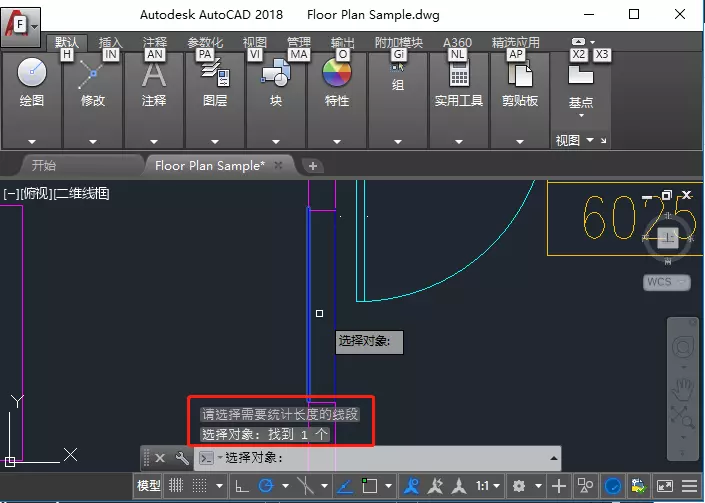Switch to the 开始 start tab
Viewport: 705px width, 503px height.
44,165
